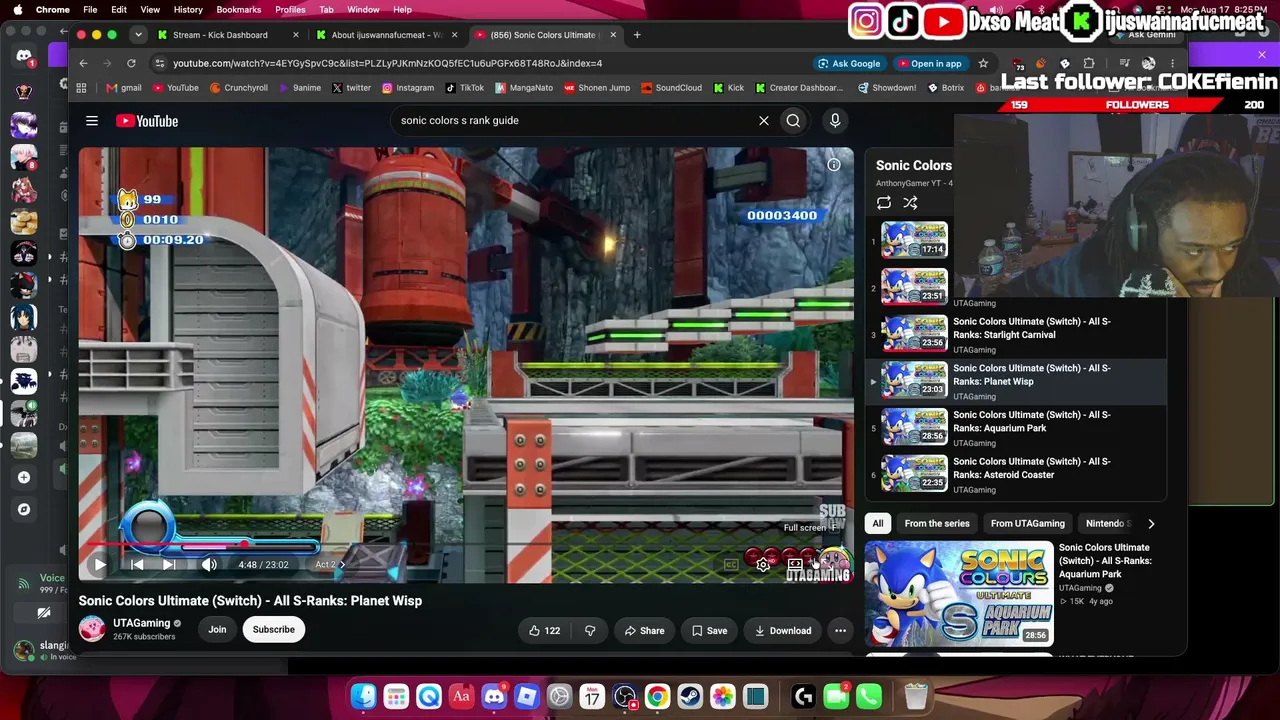Toggle playlist shuffle
1280x720 pixels.
coord(910,203)
